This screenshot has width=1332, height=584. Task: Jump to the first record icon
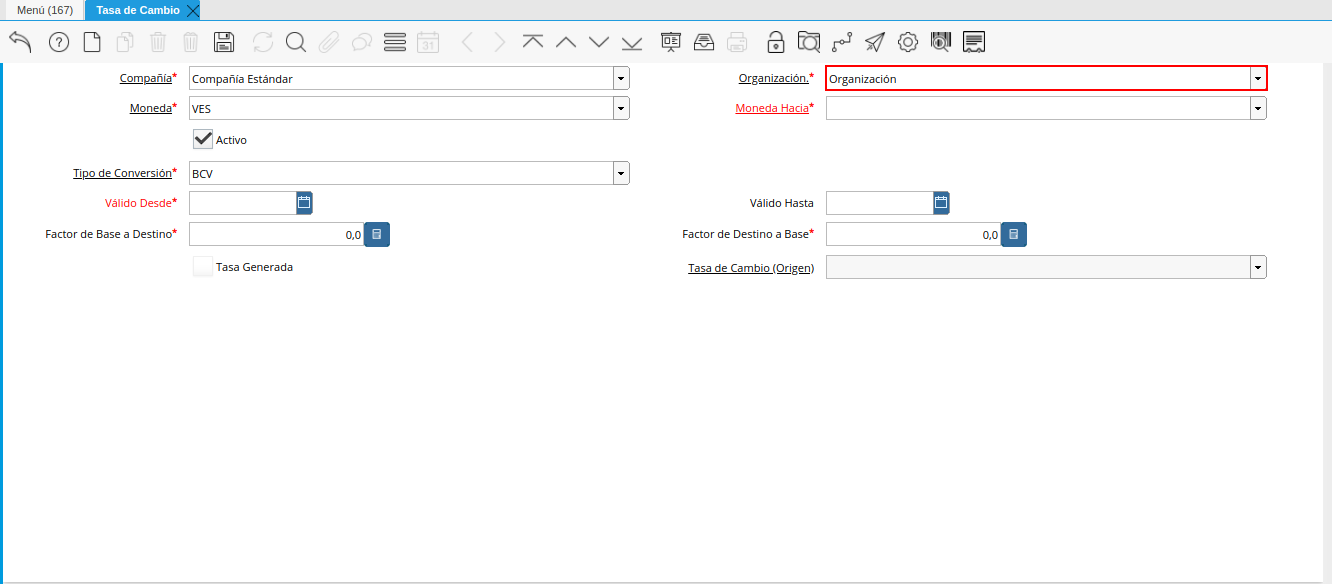pos(533,42)
